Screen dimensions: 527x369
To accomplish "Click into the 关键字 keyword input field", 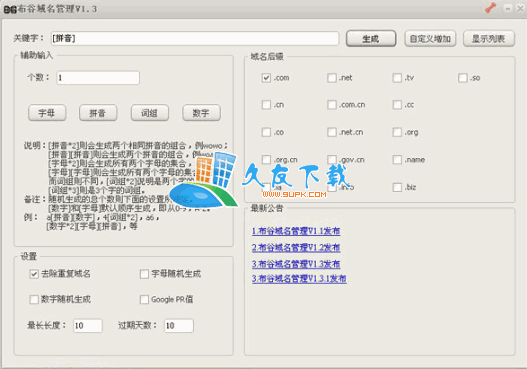I will coord(195,38).
